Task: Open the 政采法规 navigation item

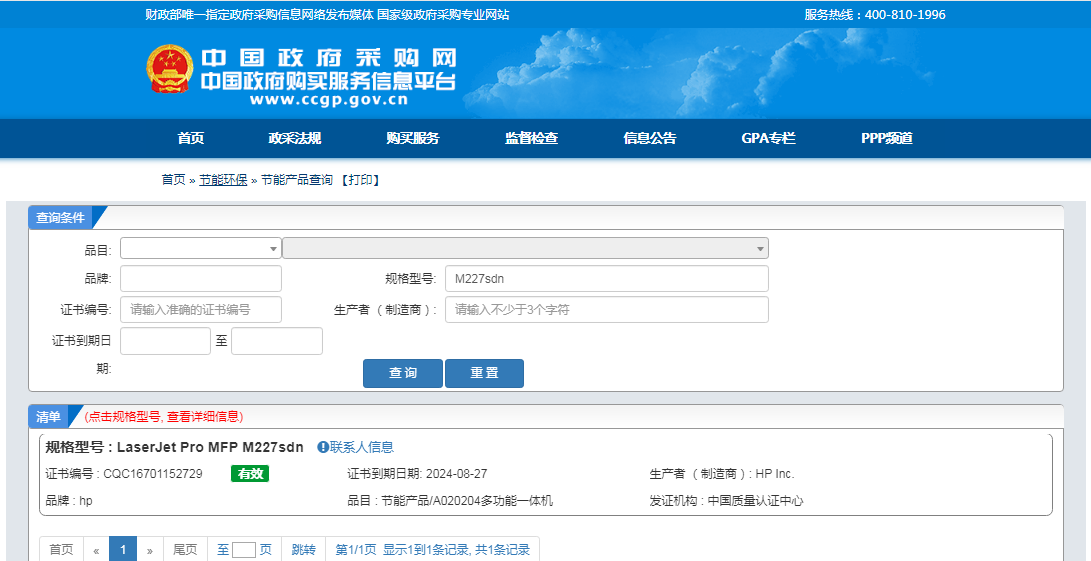Action: pyautogui.click(x=295, y=139)
